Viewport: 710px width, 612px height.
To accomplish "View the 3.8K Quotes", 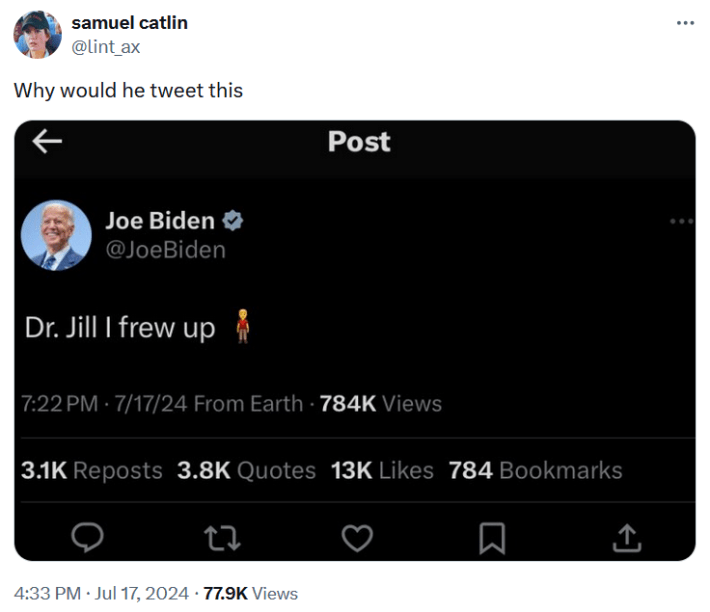I will (246, 470).
